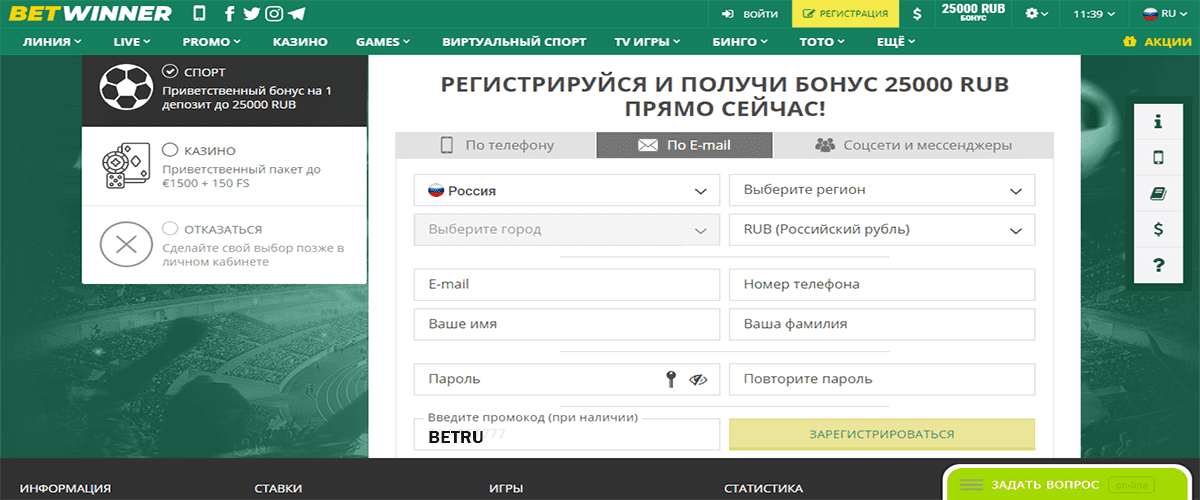Switch to the По телефону tab
The image size is (1200, 500).
click(496, 145)
